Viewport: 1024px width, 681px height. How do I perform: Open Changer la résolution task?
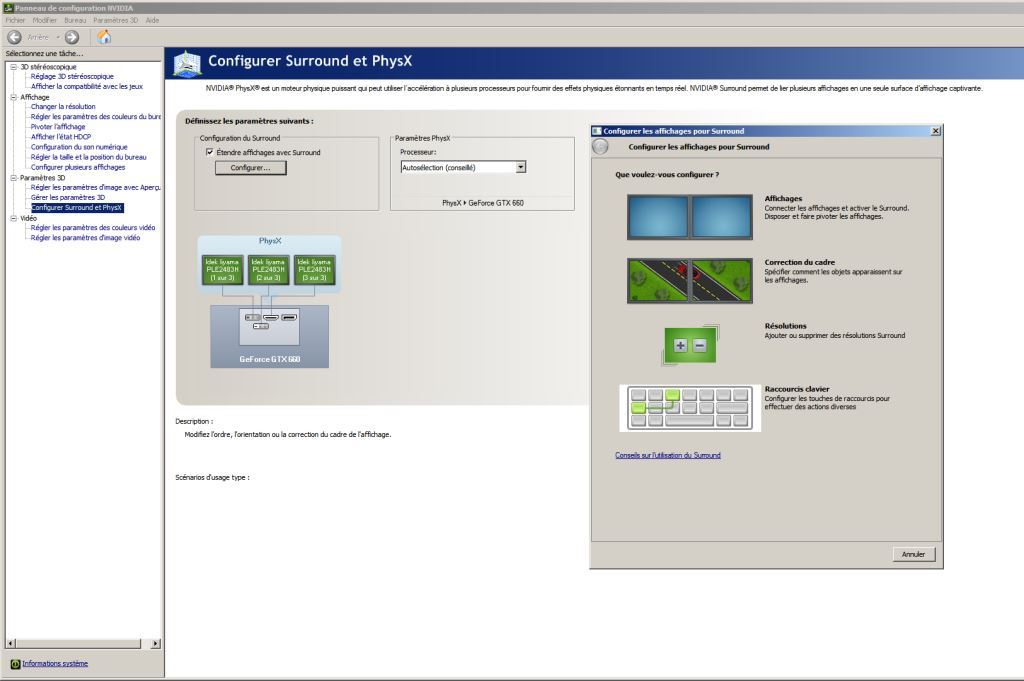(x=63, y=106)
